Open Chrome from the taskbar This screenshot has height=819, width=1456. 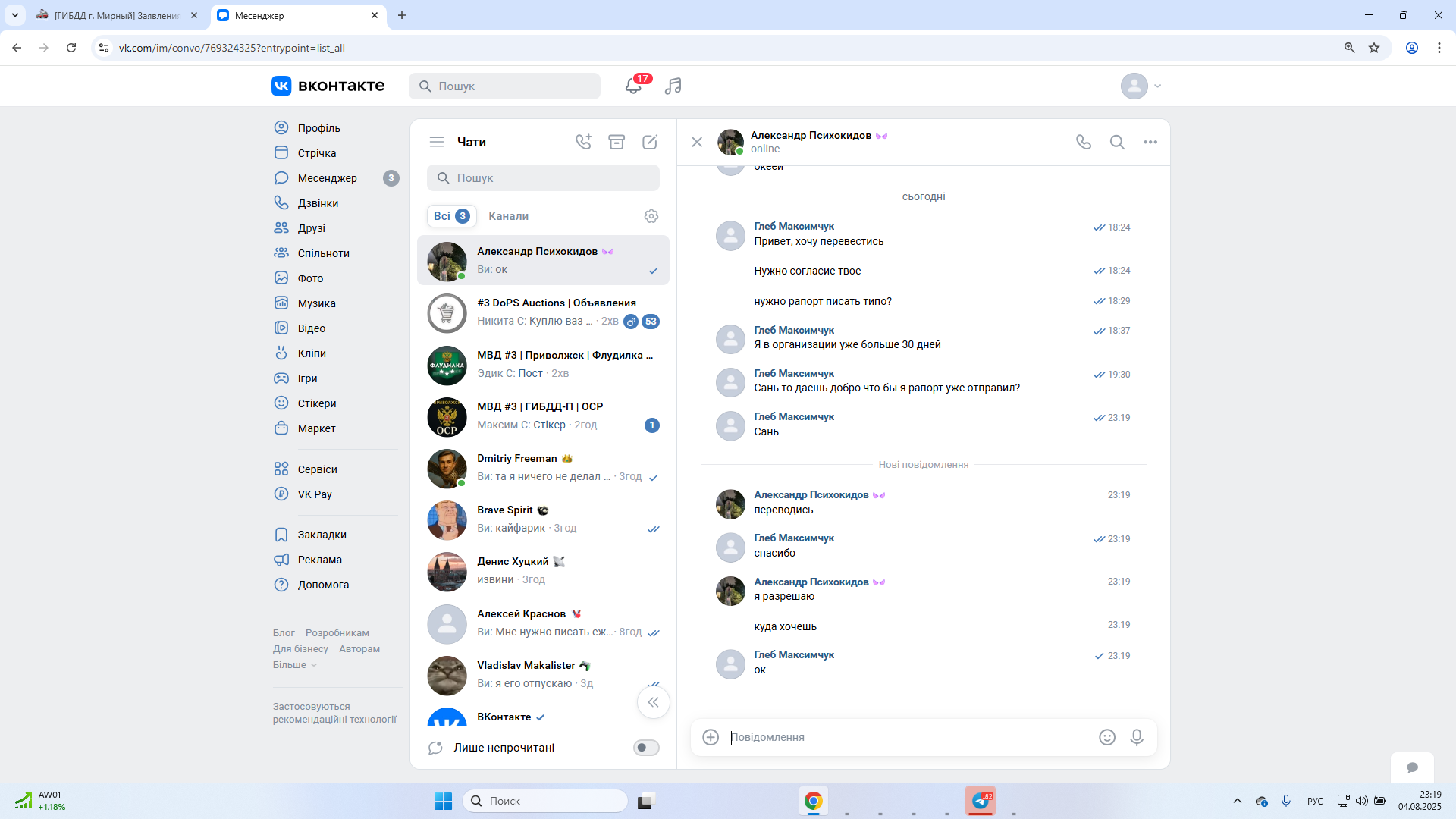(814, 801)
